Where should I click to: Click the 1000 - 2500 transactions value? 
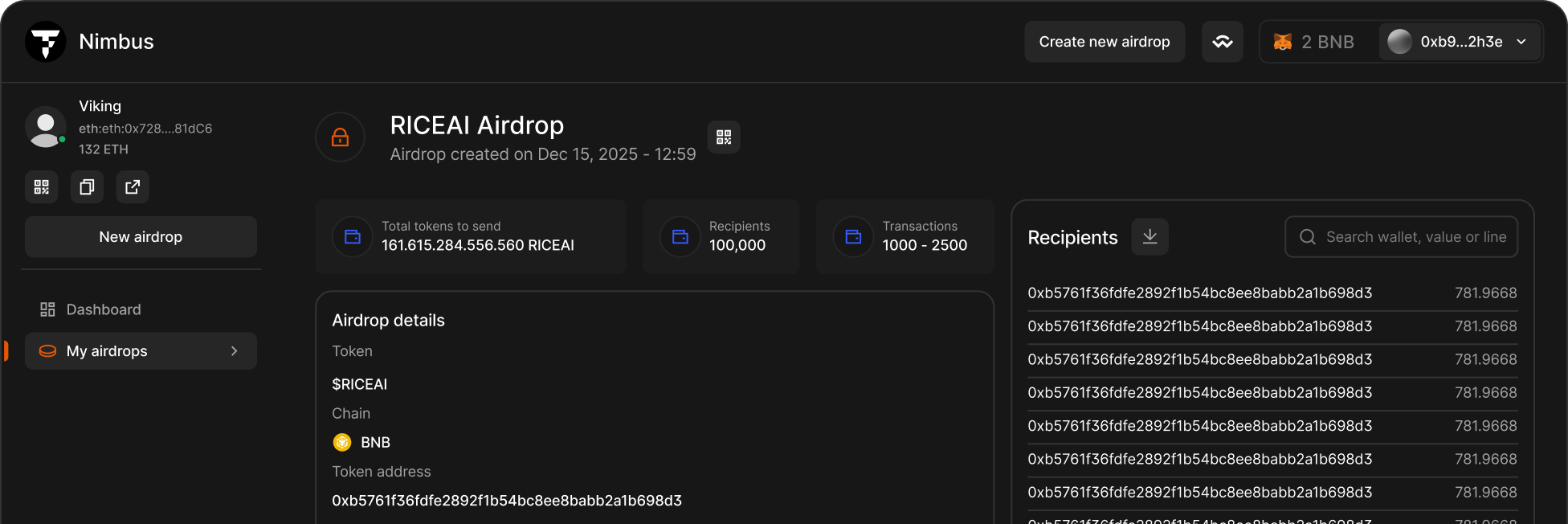click(925, 245)
